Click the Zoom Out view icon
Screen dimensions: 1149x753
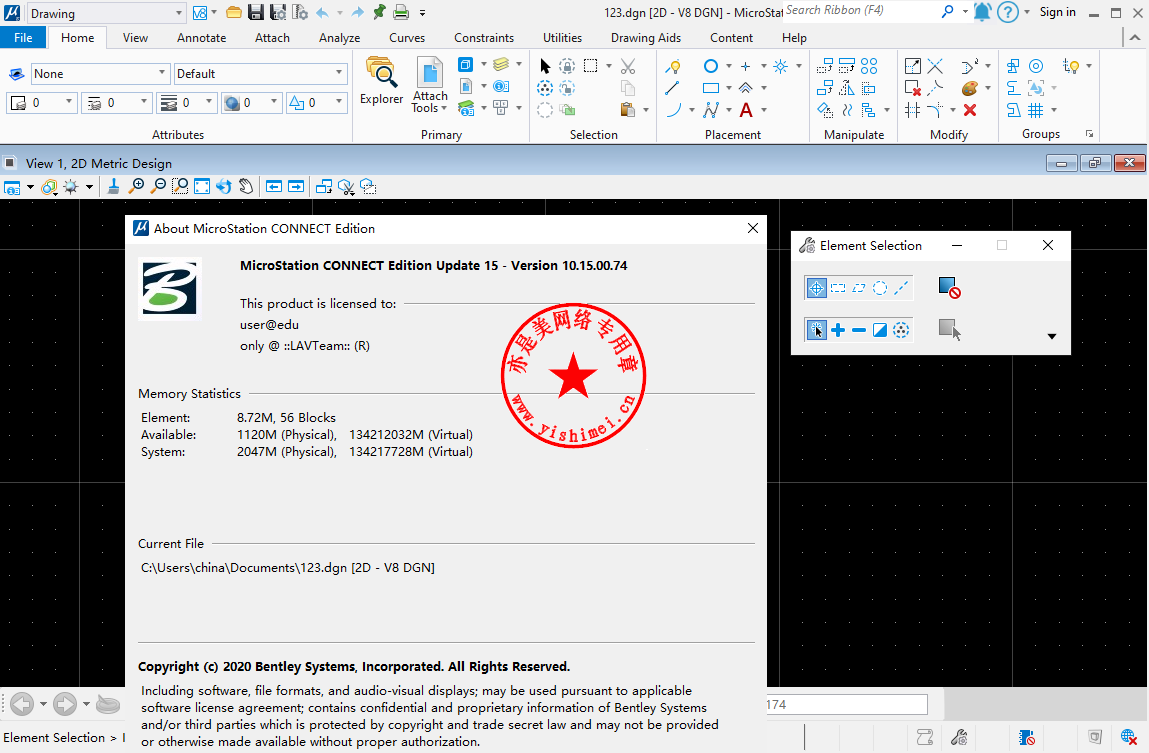click(x=158, y=187)
